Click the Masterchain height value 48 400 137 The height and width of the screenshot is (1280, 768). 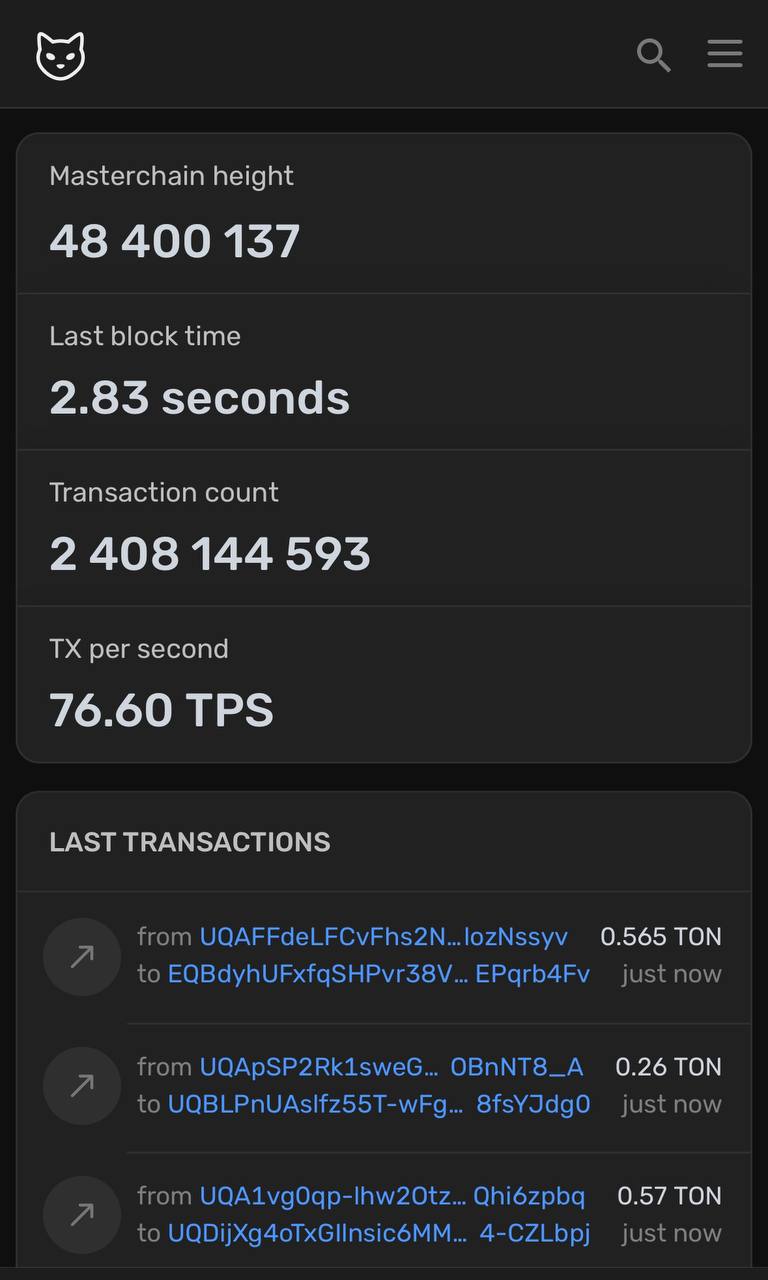(175, 242)
